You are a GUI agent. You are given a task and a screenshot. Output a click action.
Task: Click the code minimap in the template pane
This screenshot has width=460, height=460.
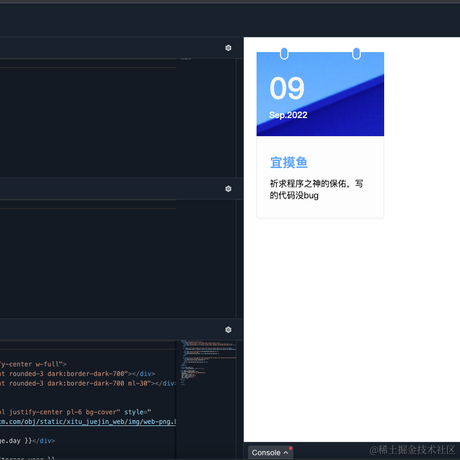pyautogui.click(x=208, y=363)
